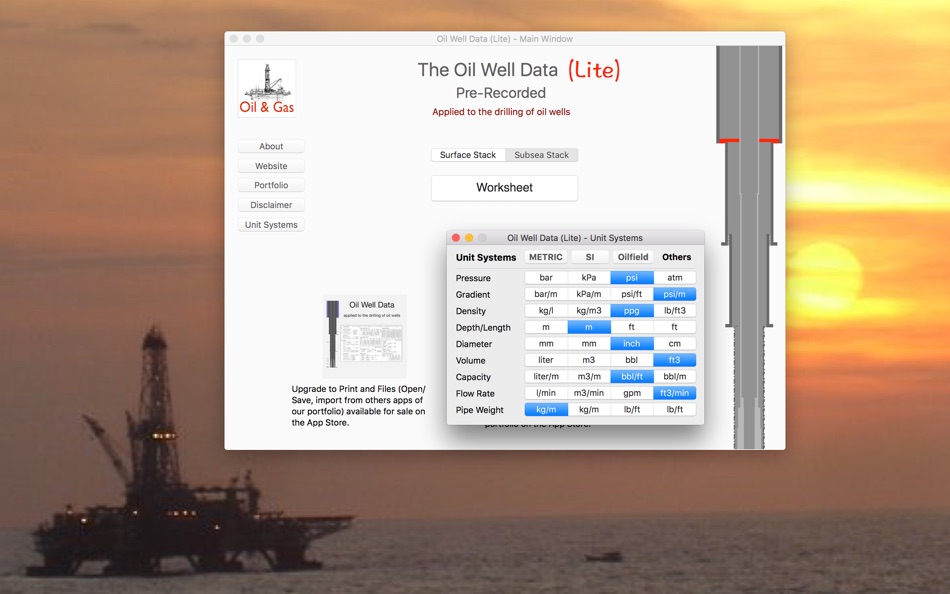This screenshot has width=950, height=594.
Task: Minimize the Unit Systems window
Action: 469,238
